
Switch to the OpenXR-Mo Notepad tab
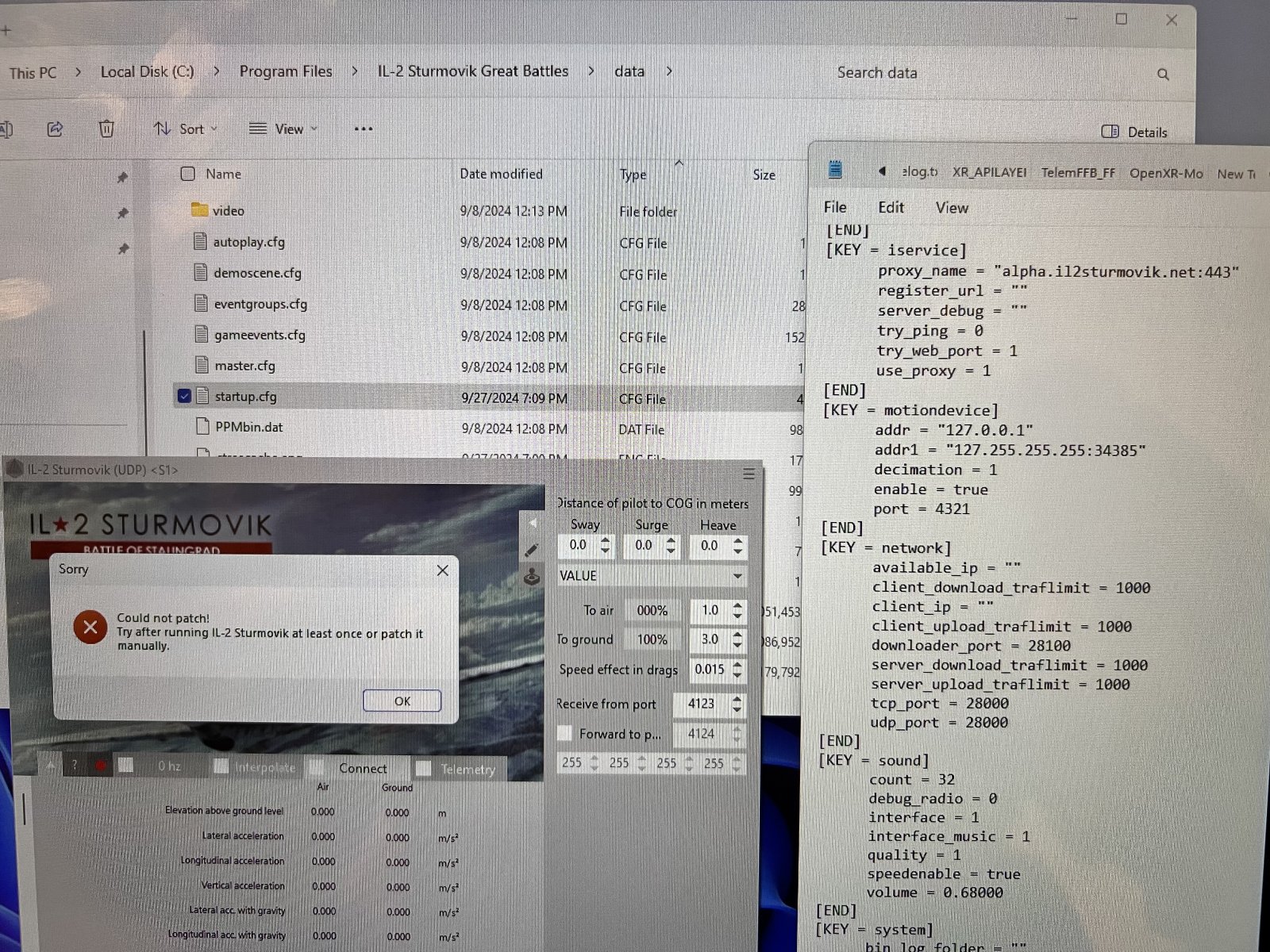pyautogui.click(x=1166, y=173)
